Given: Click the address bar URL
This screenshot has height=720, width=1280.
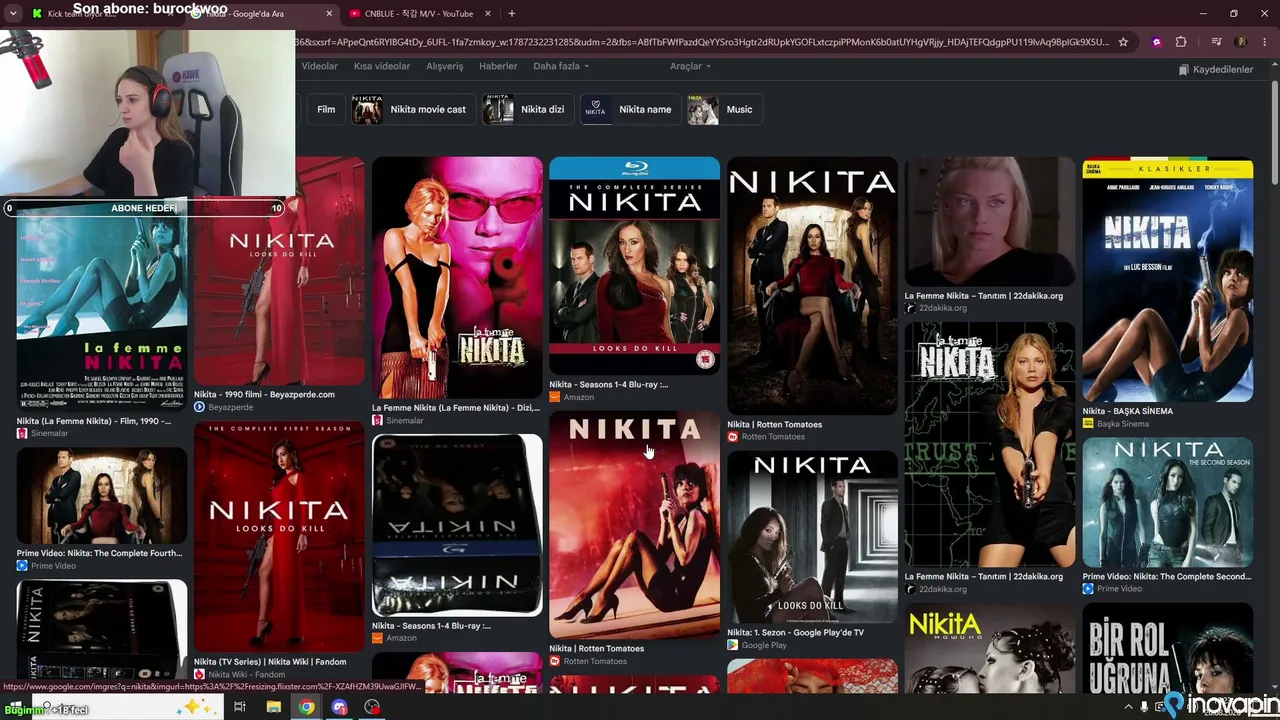Looking at the screenshot, I should coord(702,42).
